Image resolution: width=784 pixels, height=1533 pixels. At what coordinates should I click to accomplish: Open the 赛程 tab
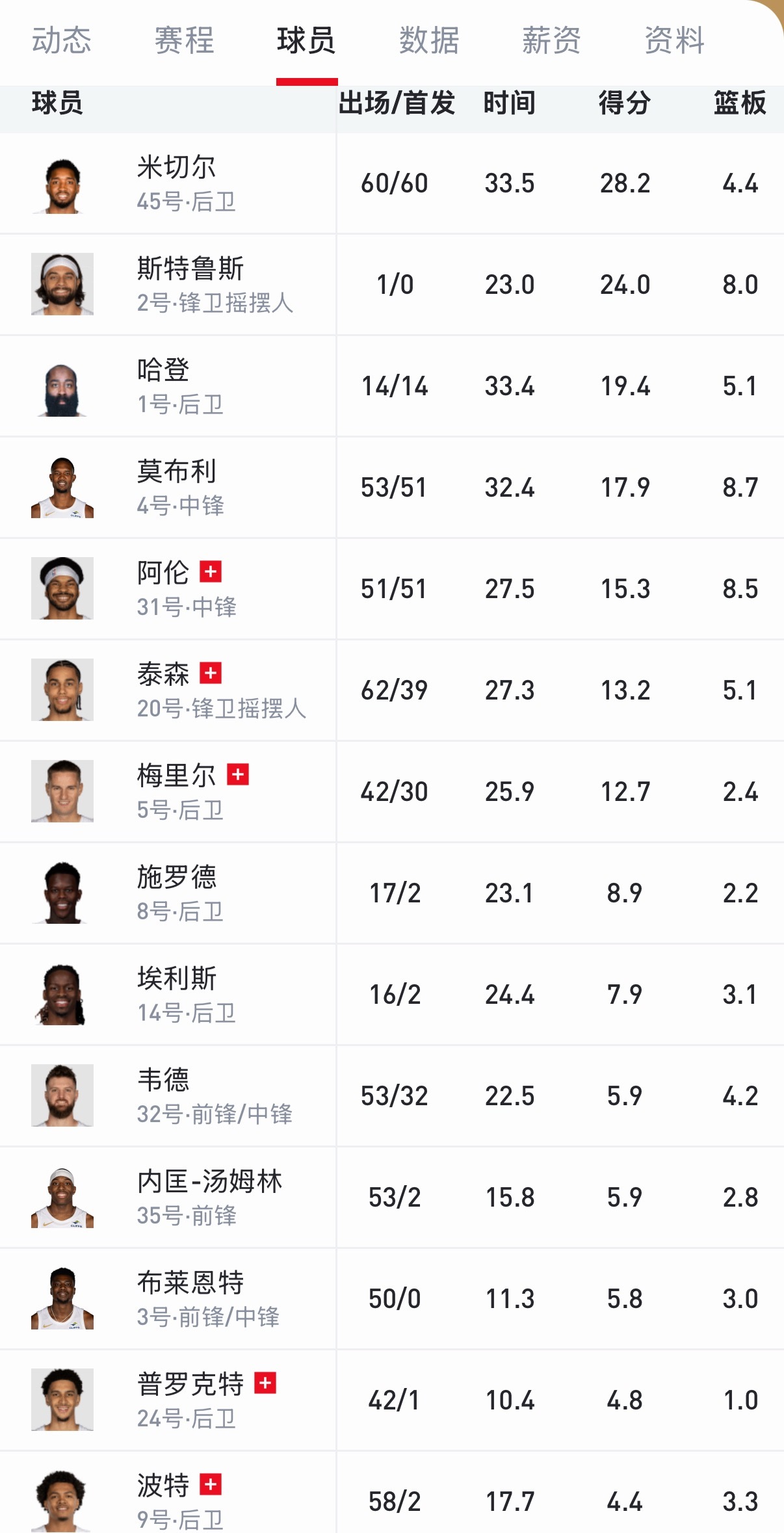coord(184,41)
